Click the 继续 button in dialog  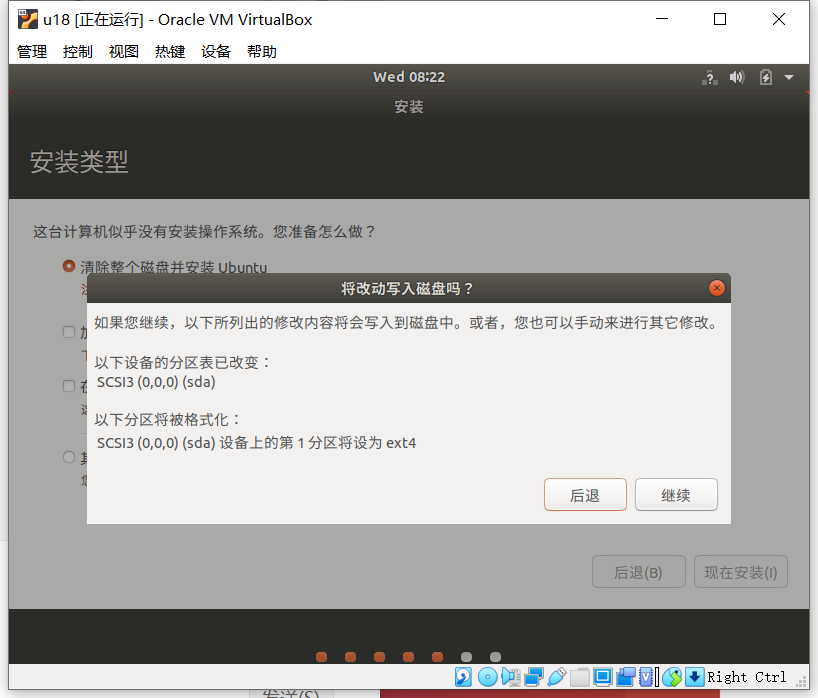click(676, 495)
